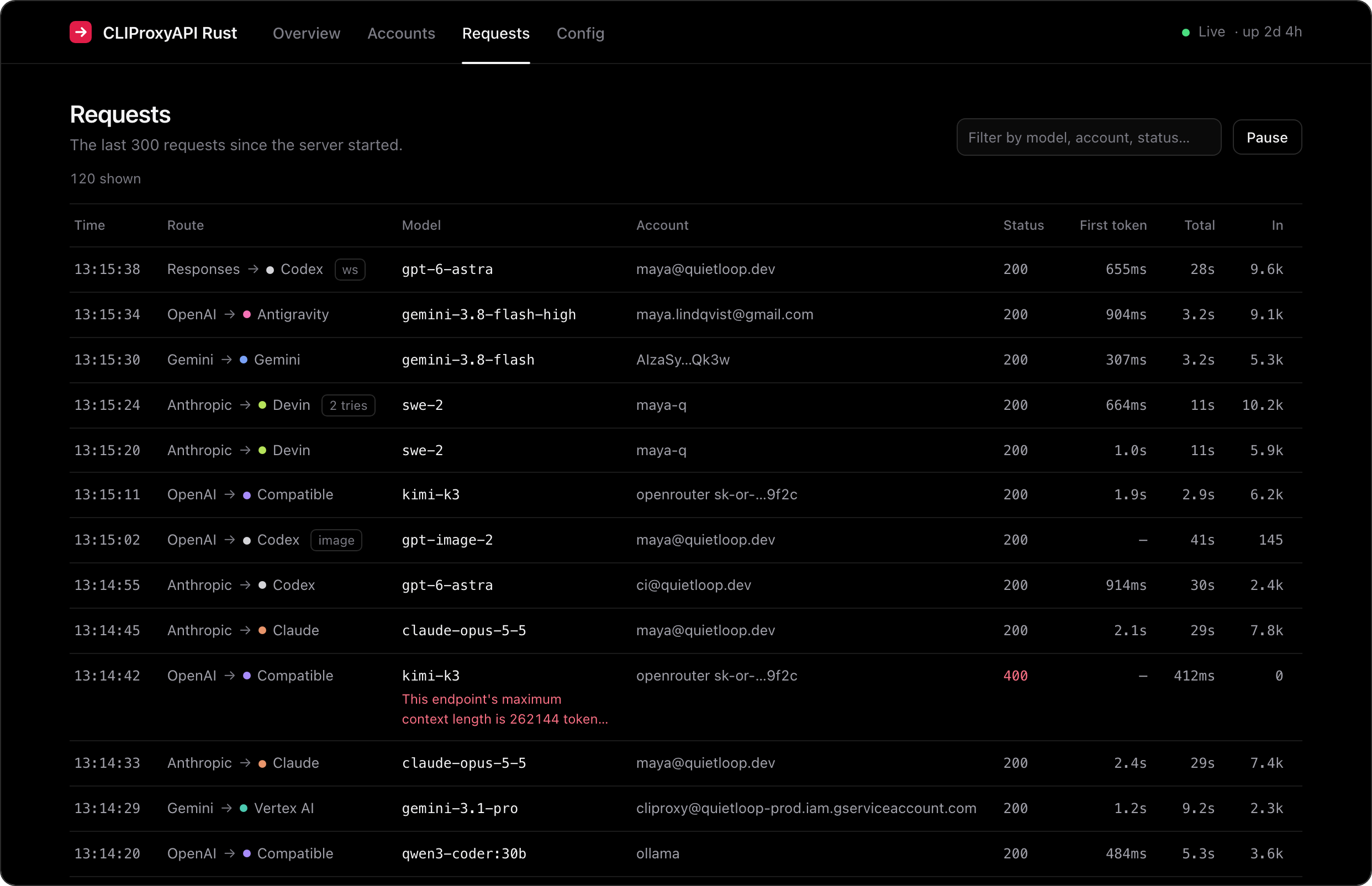1372x886 pixels.
Task: Click the image badge on 13:15:02 row
Action: tap(336, 541)
